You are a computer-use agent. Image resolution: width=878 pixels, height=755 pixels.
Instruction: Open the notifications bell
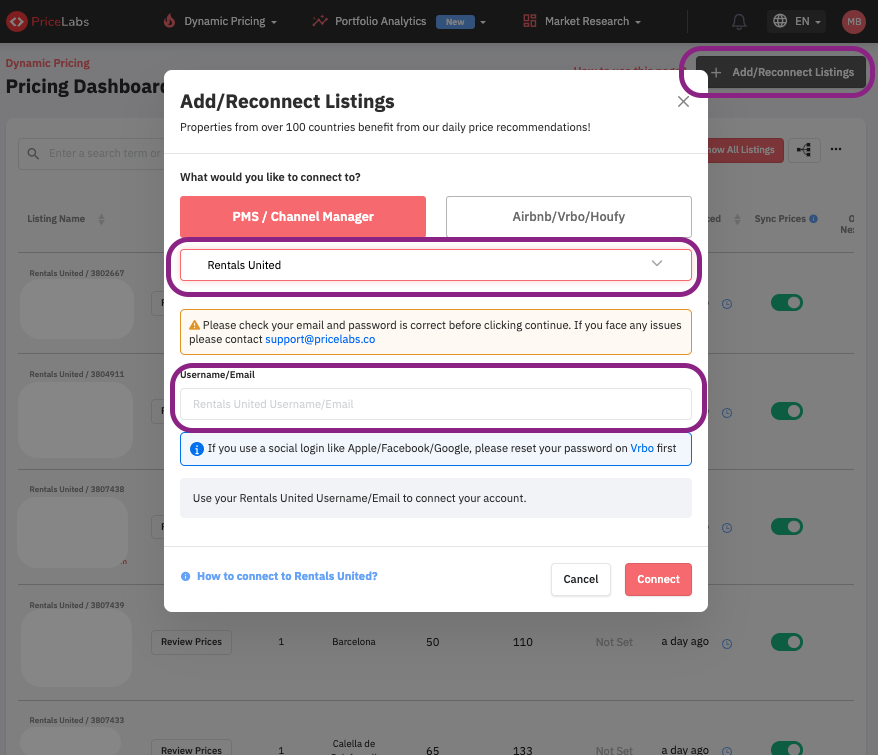pos(739,21)
